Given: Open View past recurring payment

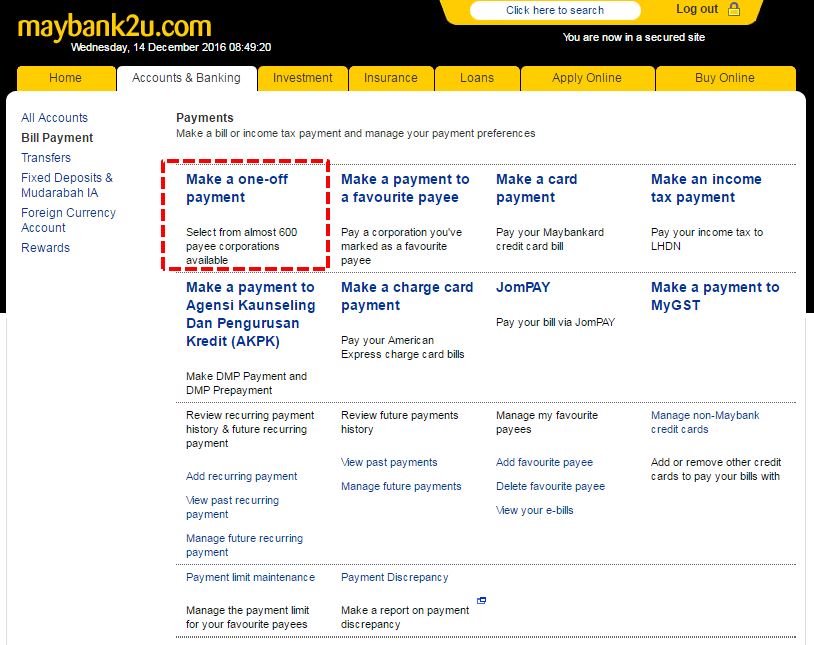Looking at the screenshot, I should [x=232, y=507].
